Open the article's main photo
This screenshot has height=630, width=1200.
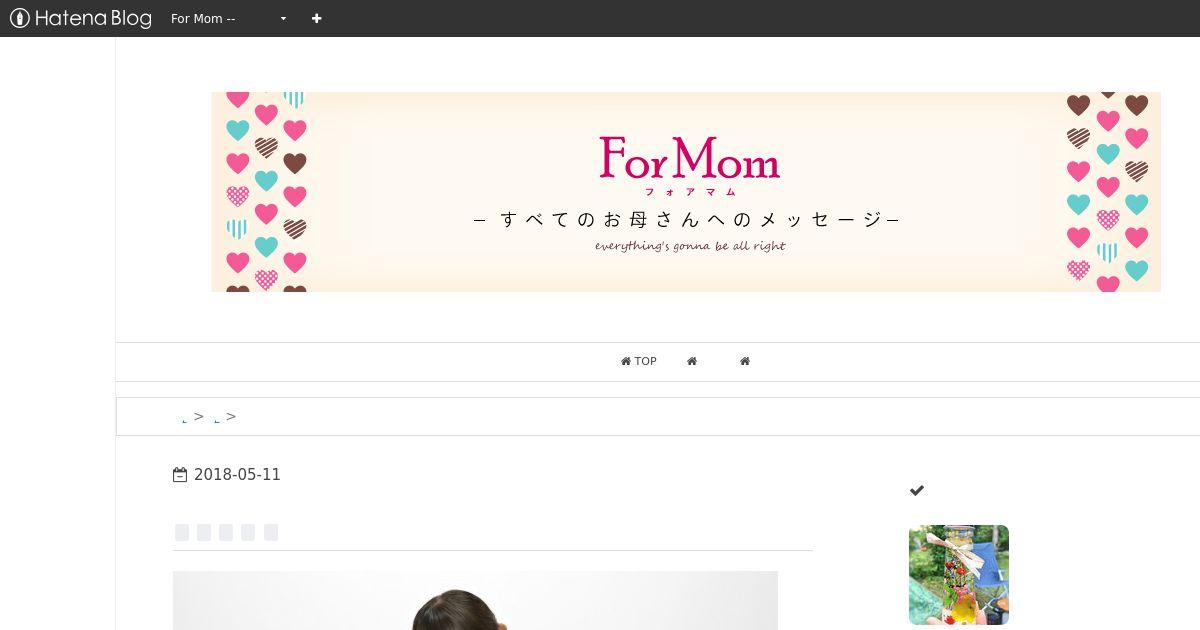tap(475, 600)
